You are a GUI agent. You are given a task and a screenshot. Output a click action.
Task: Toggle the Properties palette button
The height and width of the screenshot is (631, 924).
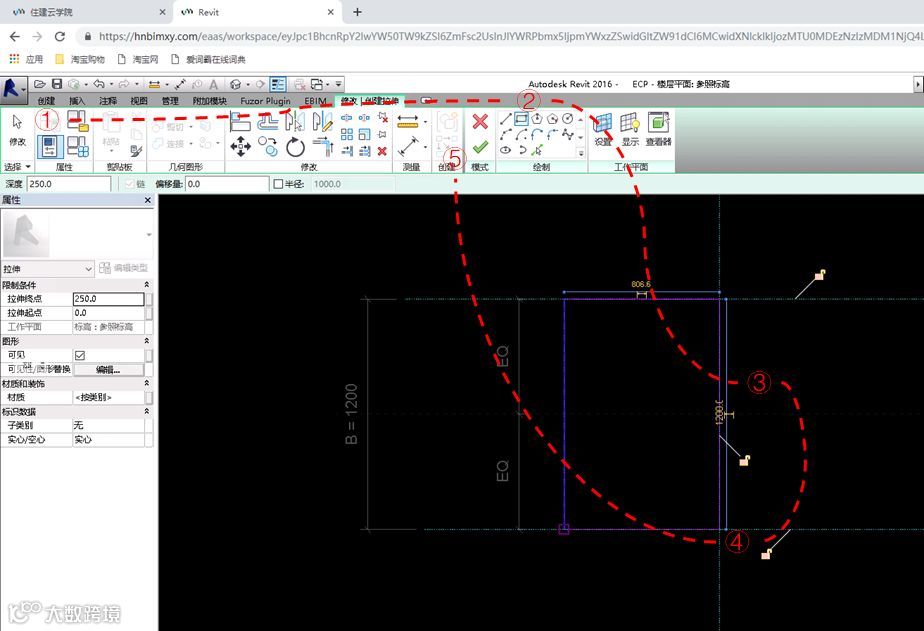pyautogui.click(x=50, y=146)
